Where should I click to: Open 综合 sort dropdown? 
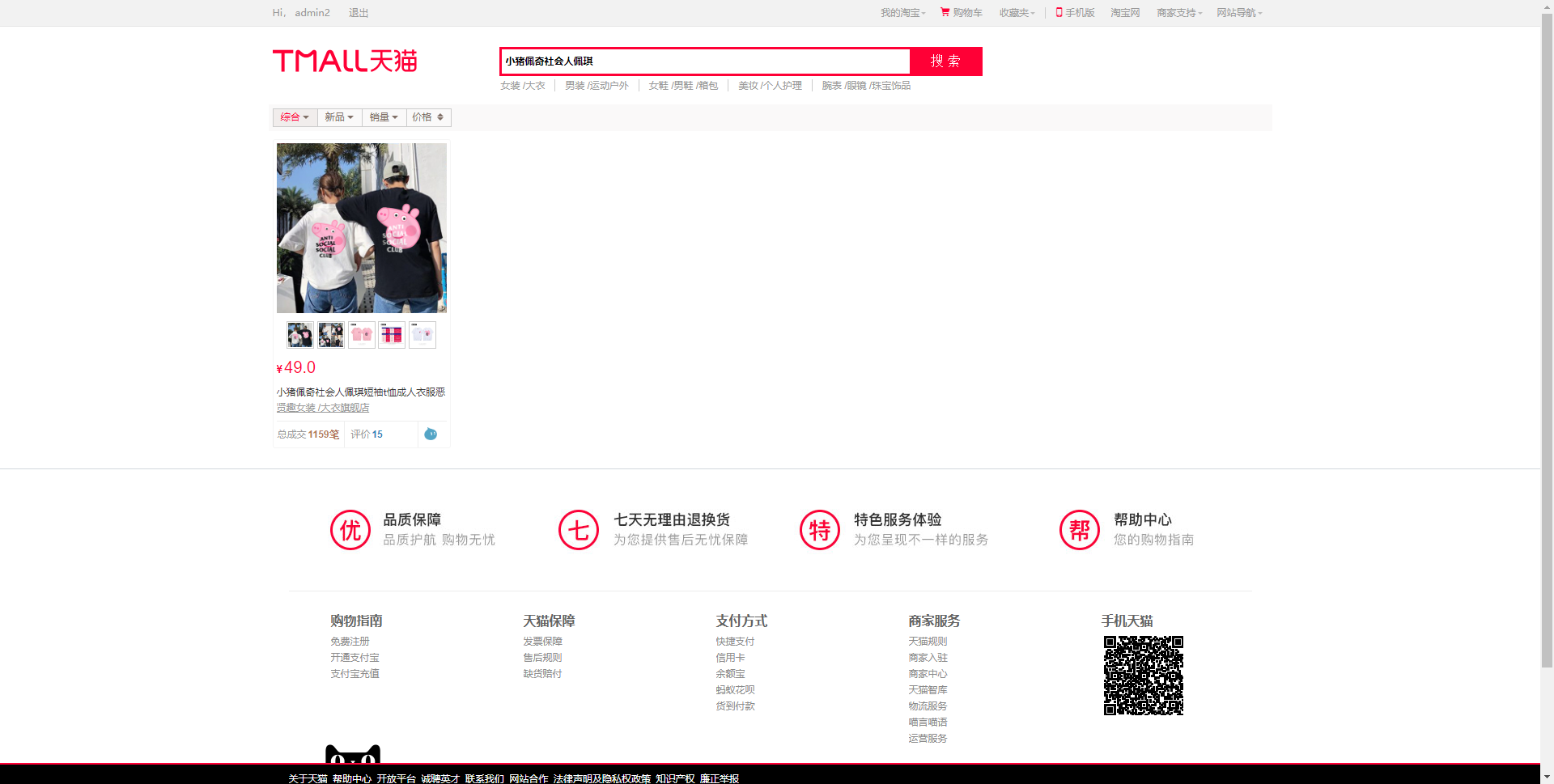[x=295, y=117]
